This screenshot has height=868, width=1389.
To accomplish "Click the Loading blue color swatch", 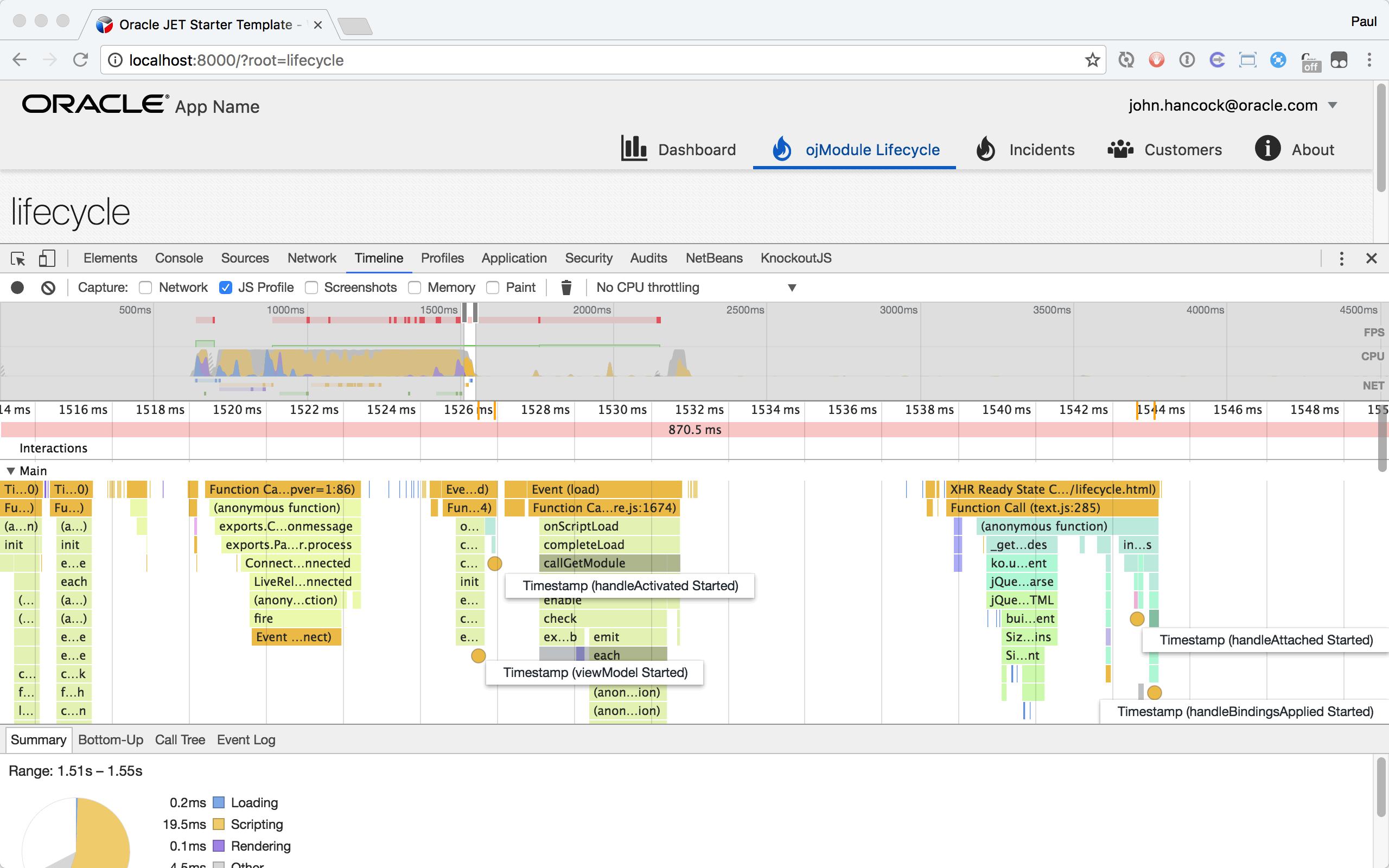I will (x=219, y=802).
